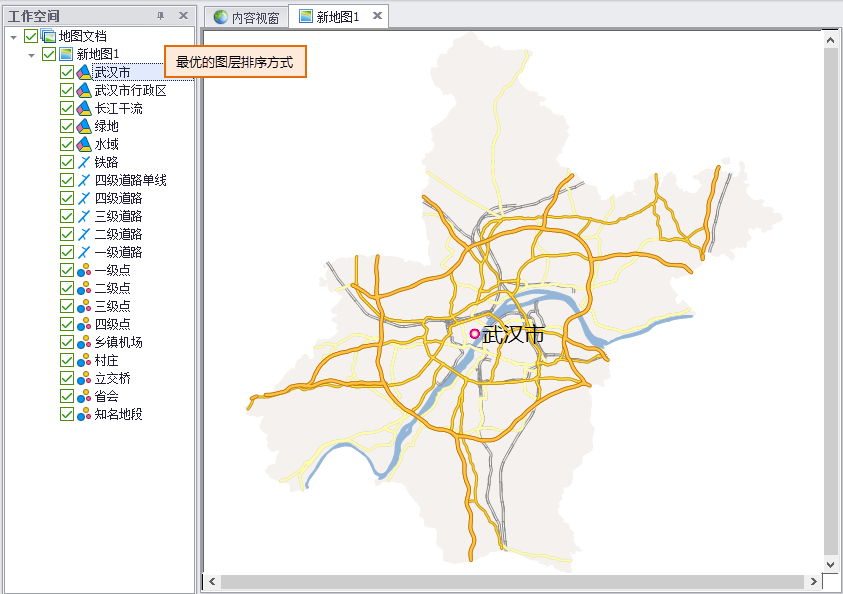This screenshot has height=594, width=843.
Task: Collapse the 地图文档 root node
Action: tap(13, 36)
